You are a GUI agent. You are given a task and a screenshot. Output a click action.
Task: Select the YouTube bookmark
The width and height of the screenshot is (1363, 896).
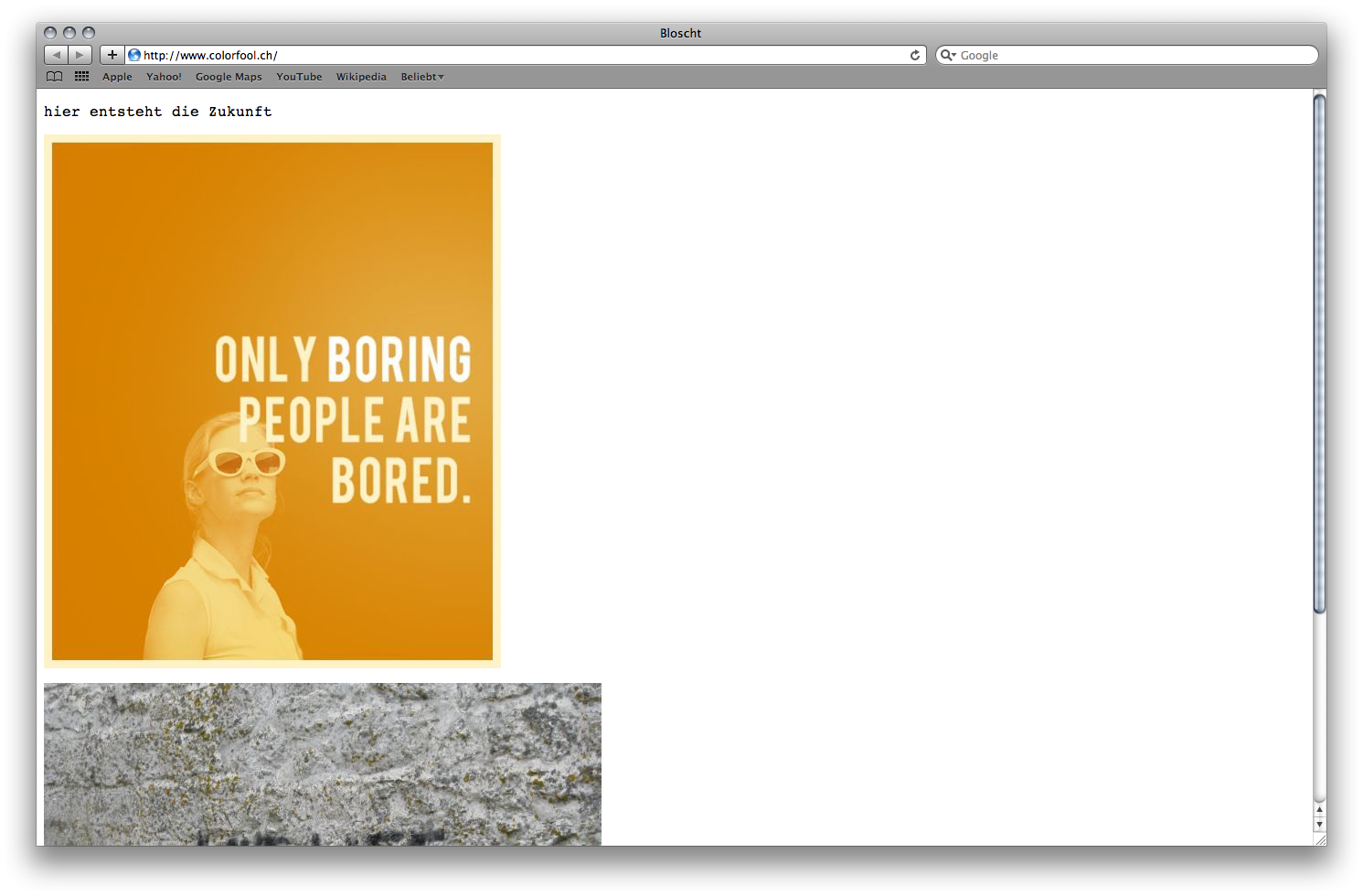(x=299, y=77)
